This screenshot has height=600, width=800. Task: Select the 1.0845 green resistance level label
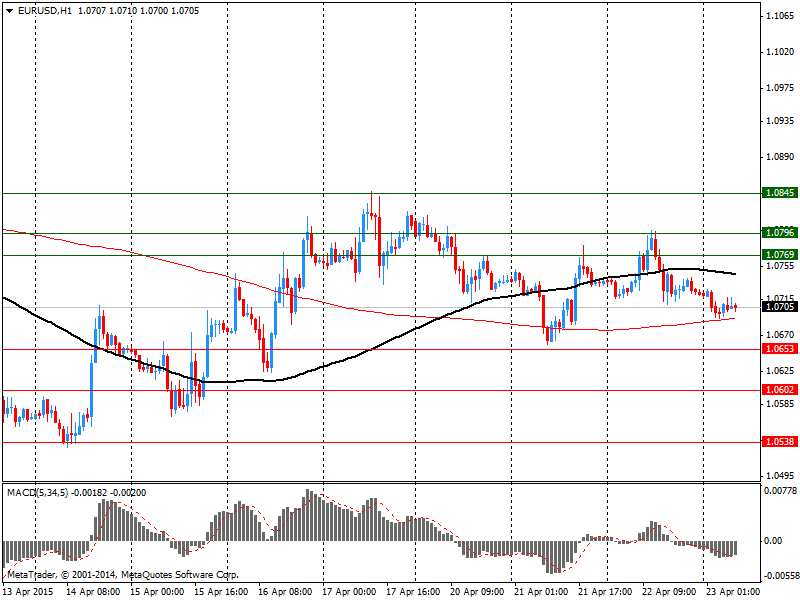(780, 193)
